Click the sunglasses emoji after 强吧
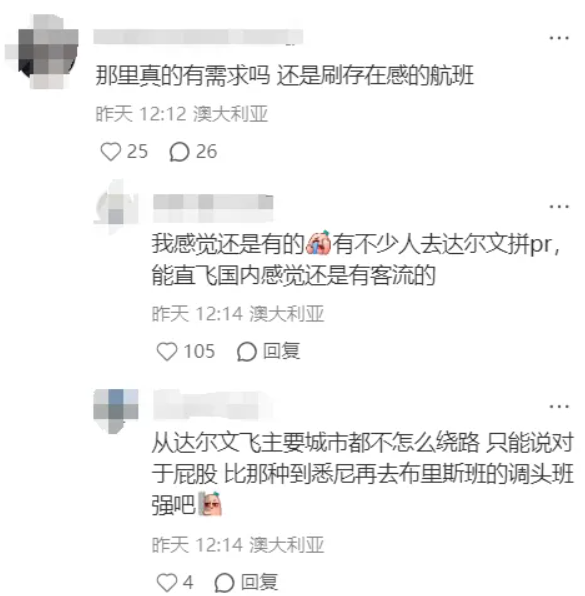The width and height of the screenshot is (585, 596). pos(210,503)
